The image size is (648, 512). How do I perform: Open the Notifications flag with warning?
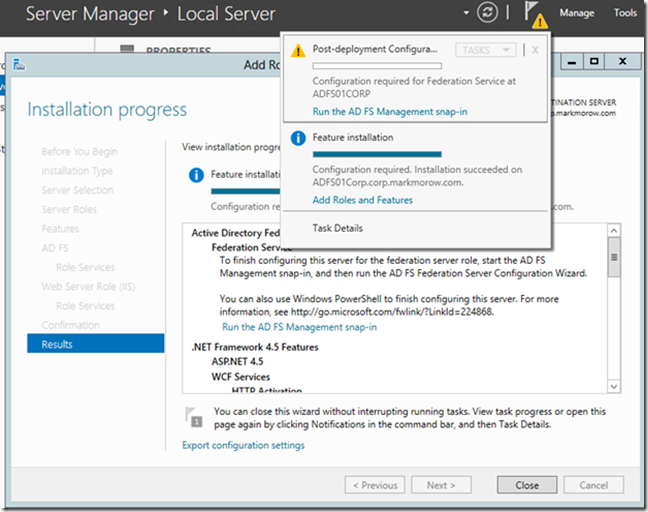click(536, 14)
